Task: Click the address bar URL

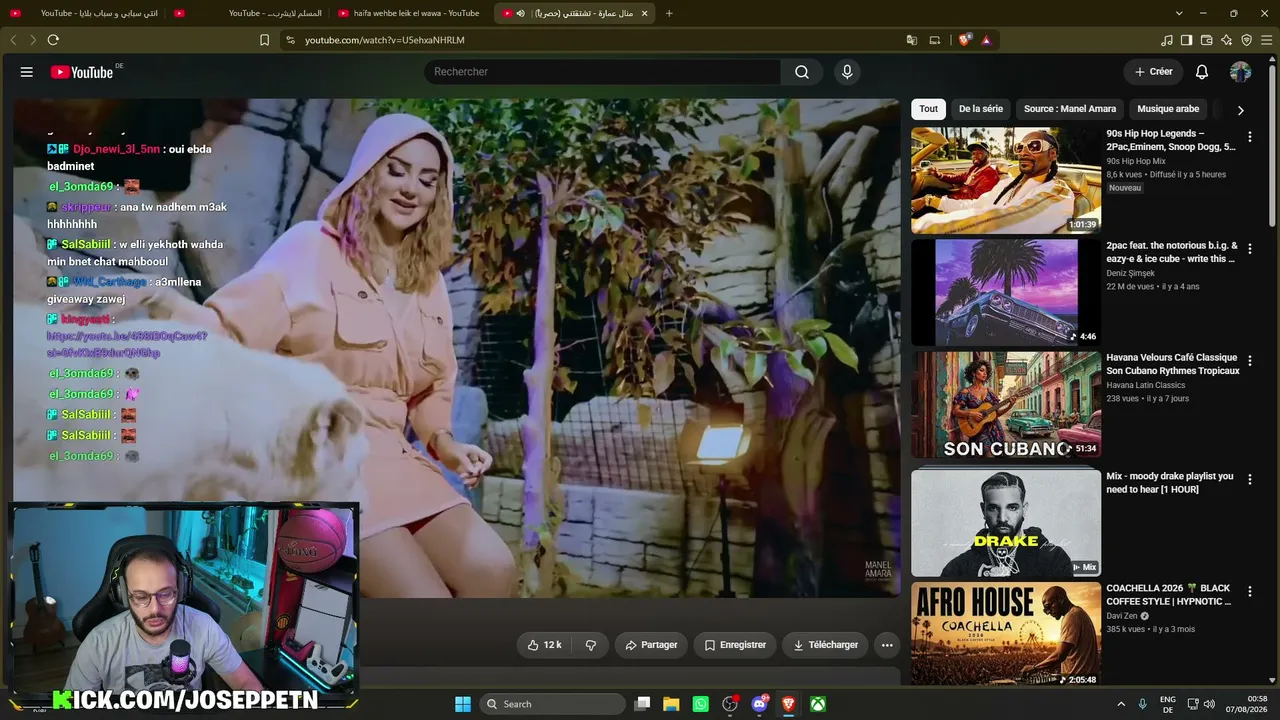Action: [384, 40]
